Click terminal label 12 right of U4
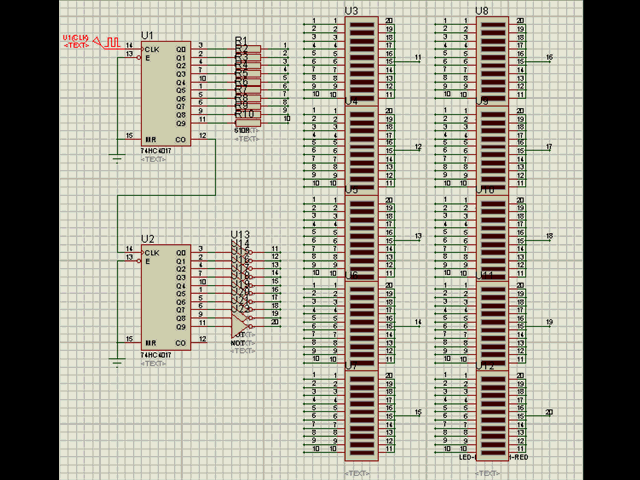The height and width of the screenshot is (480, 640). pos(418,147)
